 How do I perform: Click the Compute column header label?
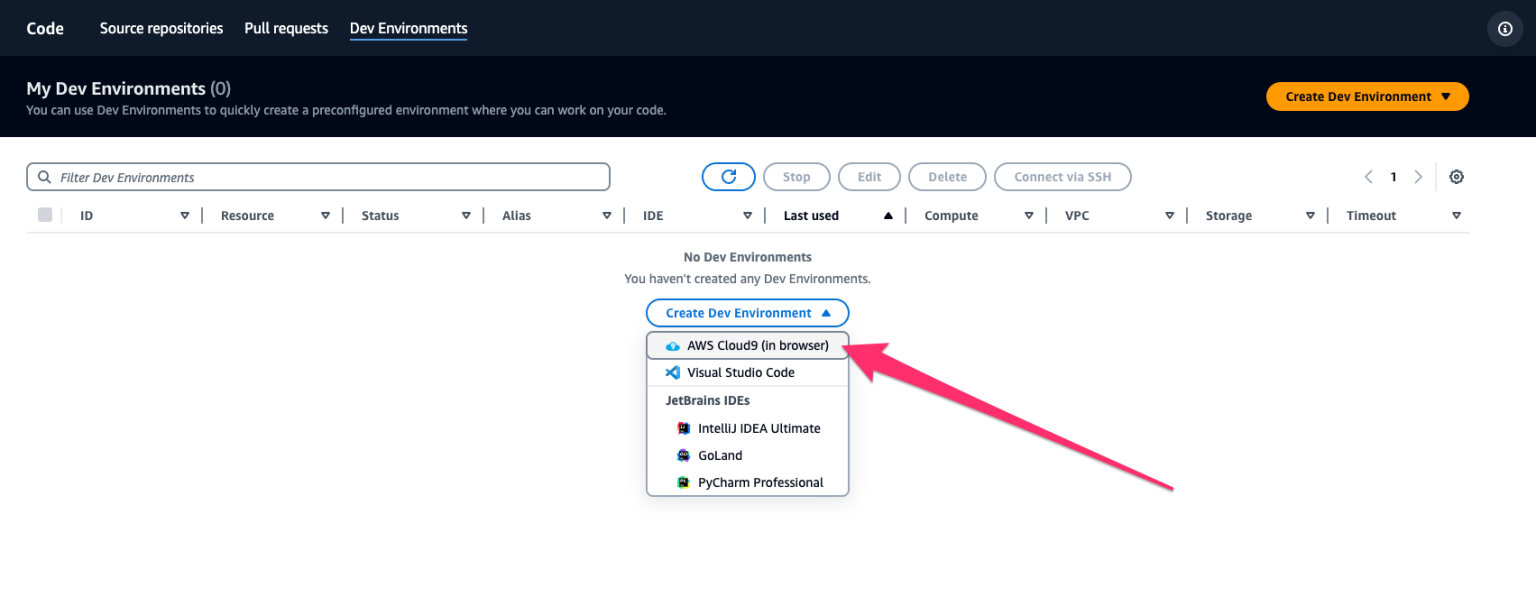click(x=951, y=216)
